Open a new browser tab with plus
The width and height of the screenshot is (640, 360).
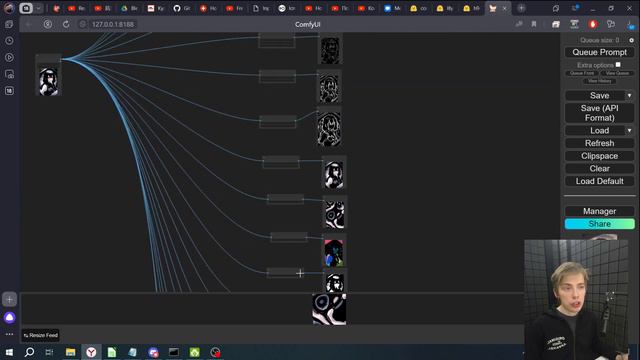pyautogui.click(x=521, y=8)
